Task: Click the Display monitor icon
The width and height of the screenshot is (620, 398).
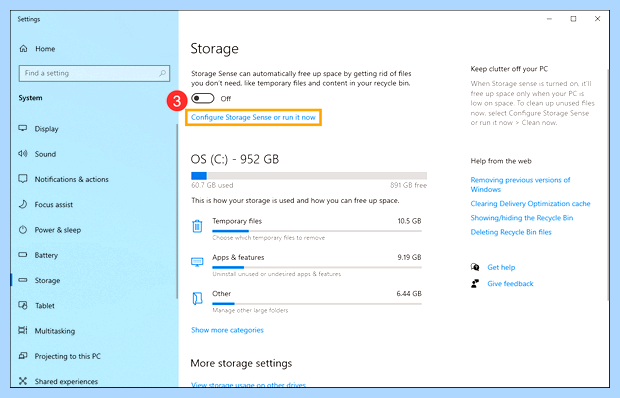Action: (23, 128)
